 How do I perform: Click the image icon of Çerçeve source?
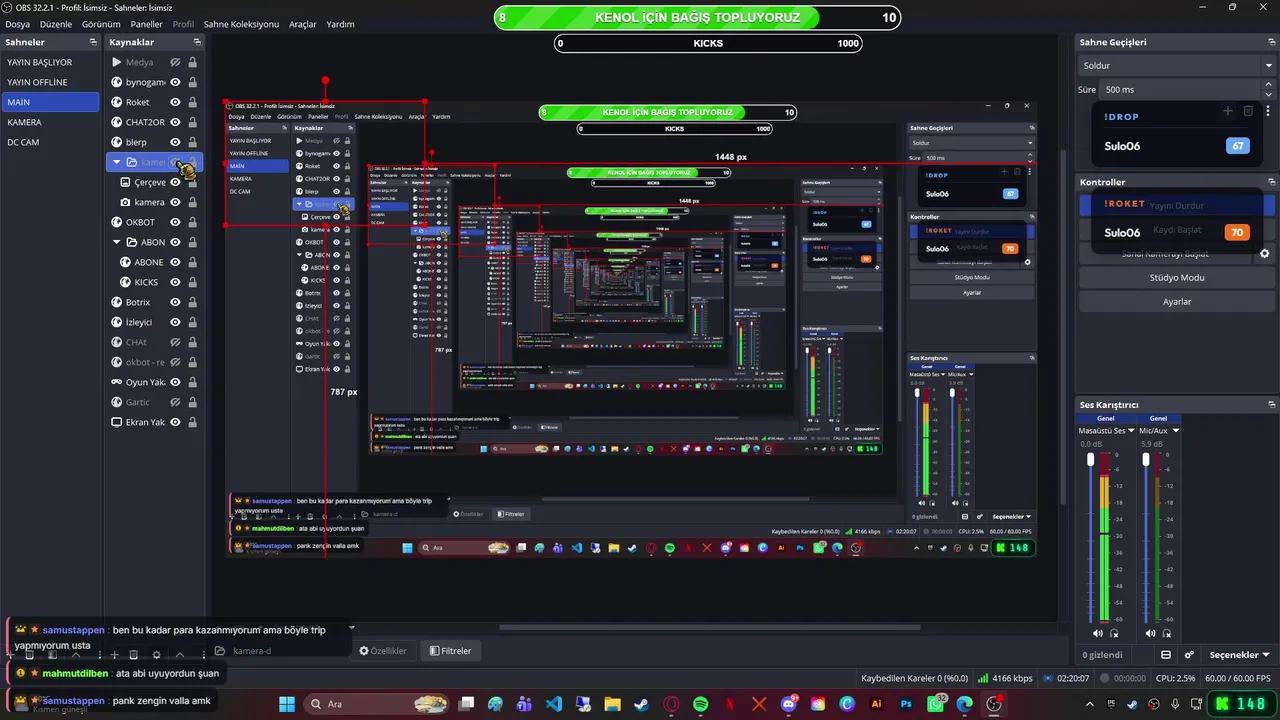point(126,182)
